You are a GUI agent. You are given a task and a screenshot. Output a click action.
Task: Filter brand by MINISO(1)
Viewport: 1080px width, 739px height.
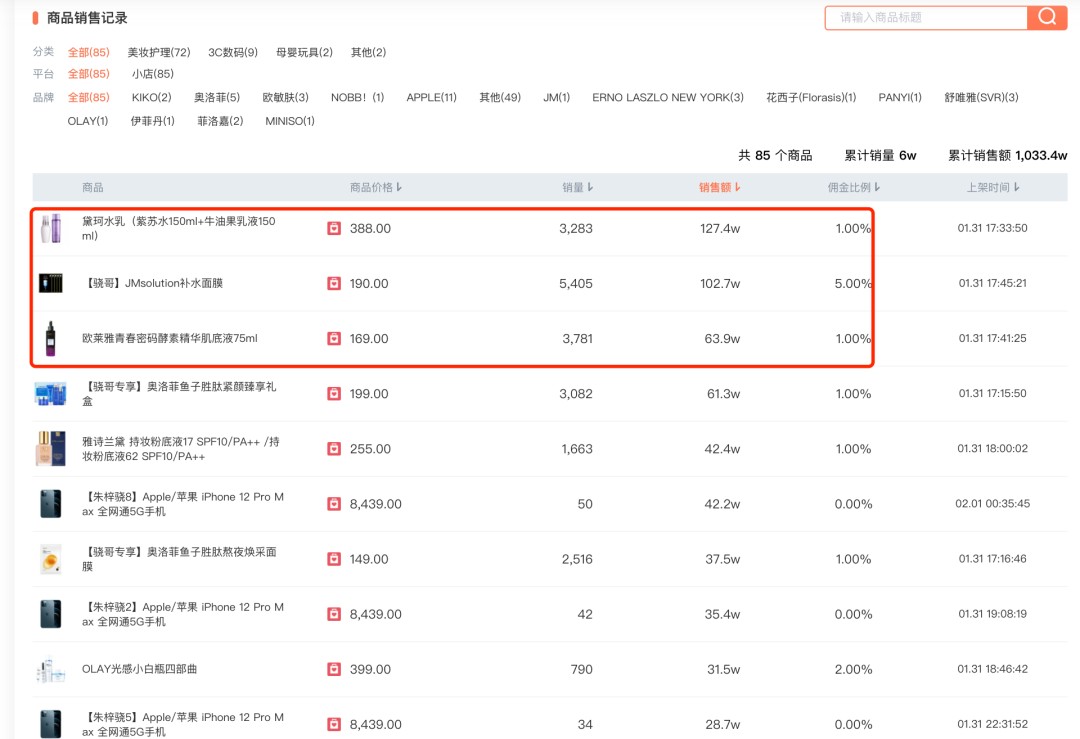(x=290, y=121)
